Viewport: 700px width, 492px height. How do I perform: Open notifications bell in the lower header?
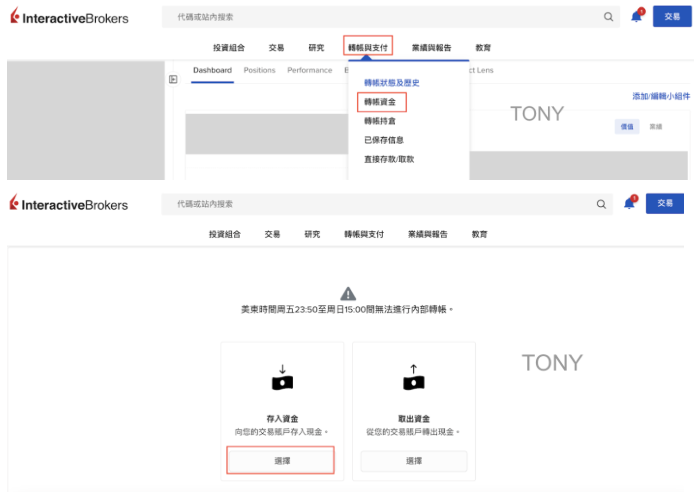pos(629,204)
